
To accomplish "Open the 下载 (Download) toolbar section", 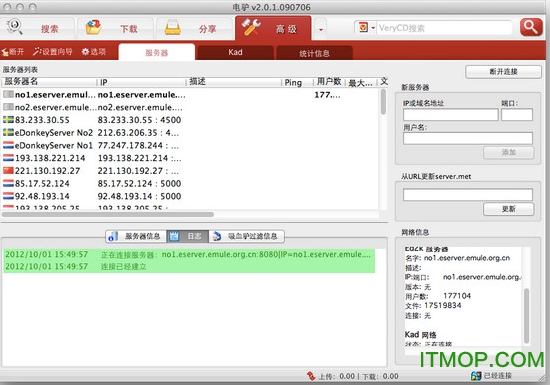I will pos(116,28).
